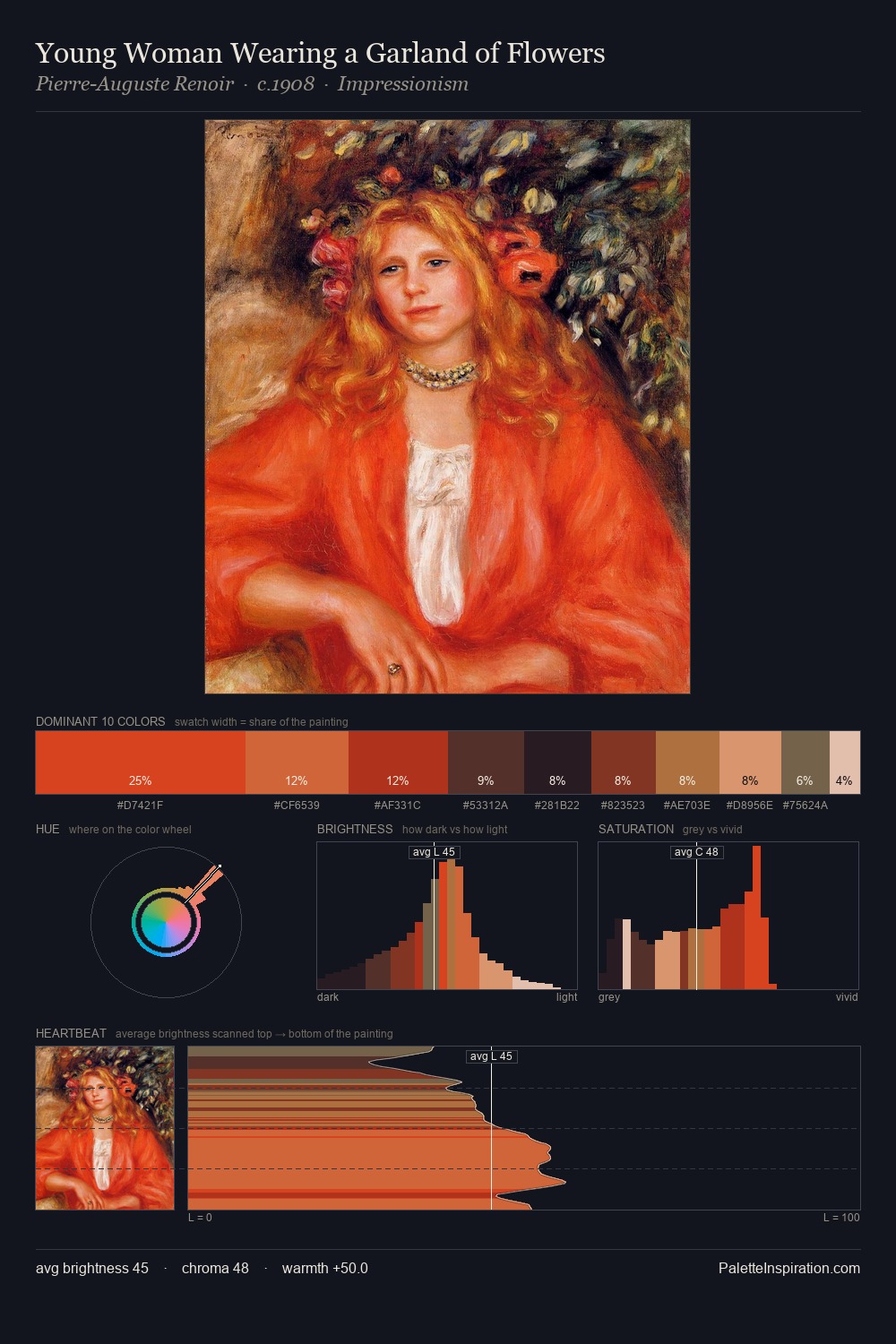The height and width of the screenshot is (1344, 896).
Task: Click the 'HEARTBEAT' section heading
Action: pos(71,1033)
